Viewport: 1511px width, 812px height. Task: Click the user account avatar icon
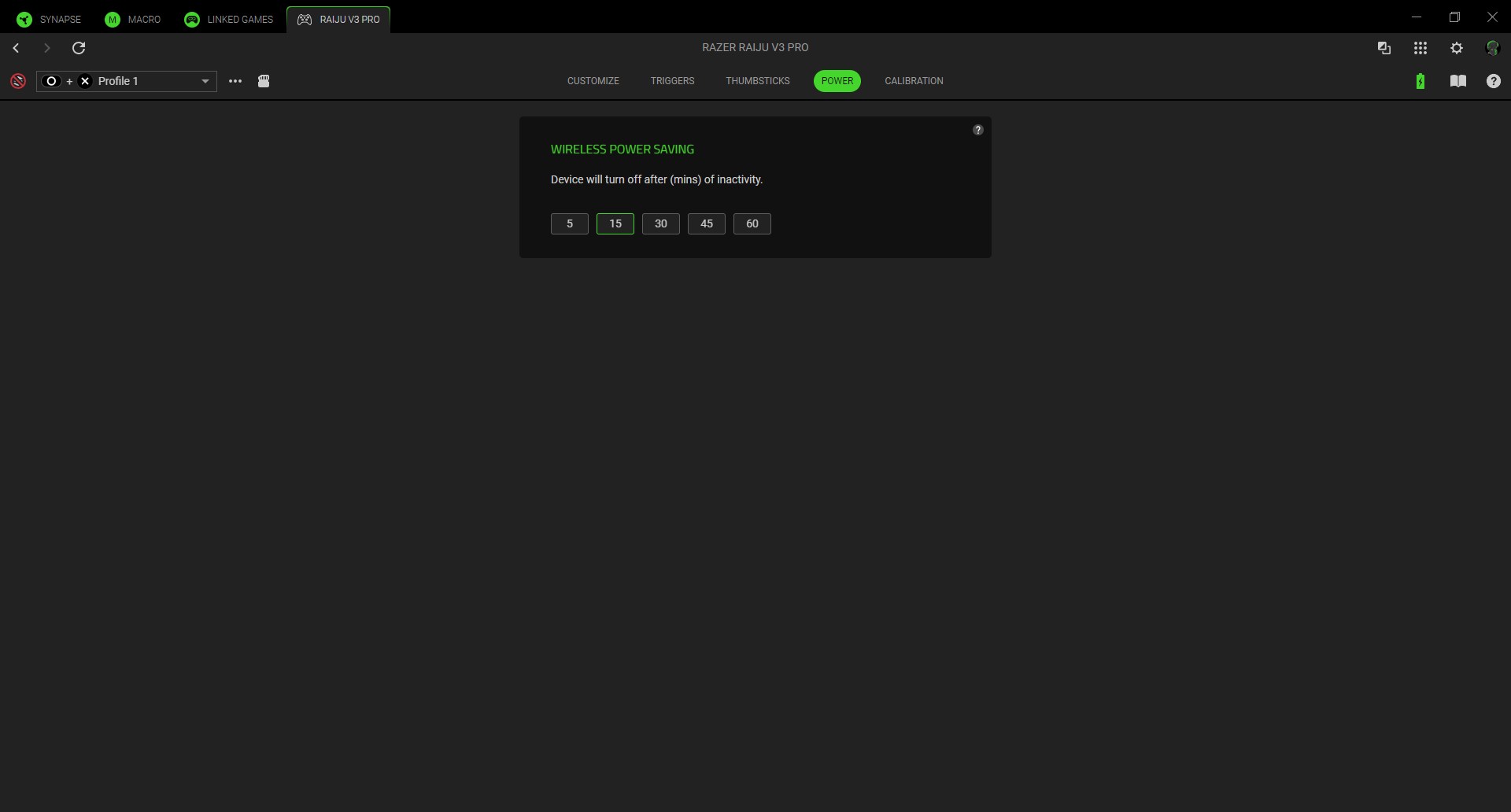click(x=1491, y=48)
